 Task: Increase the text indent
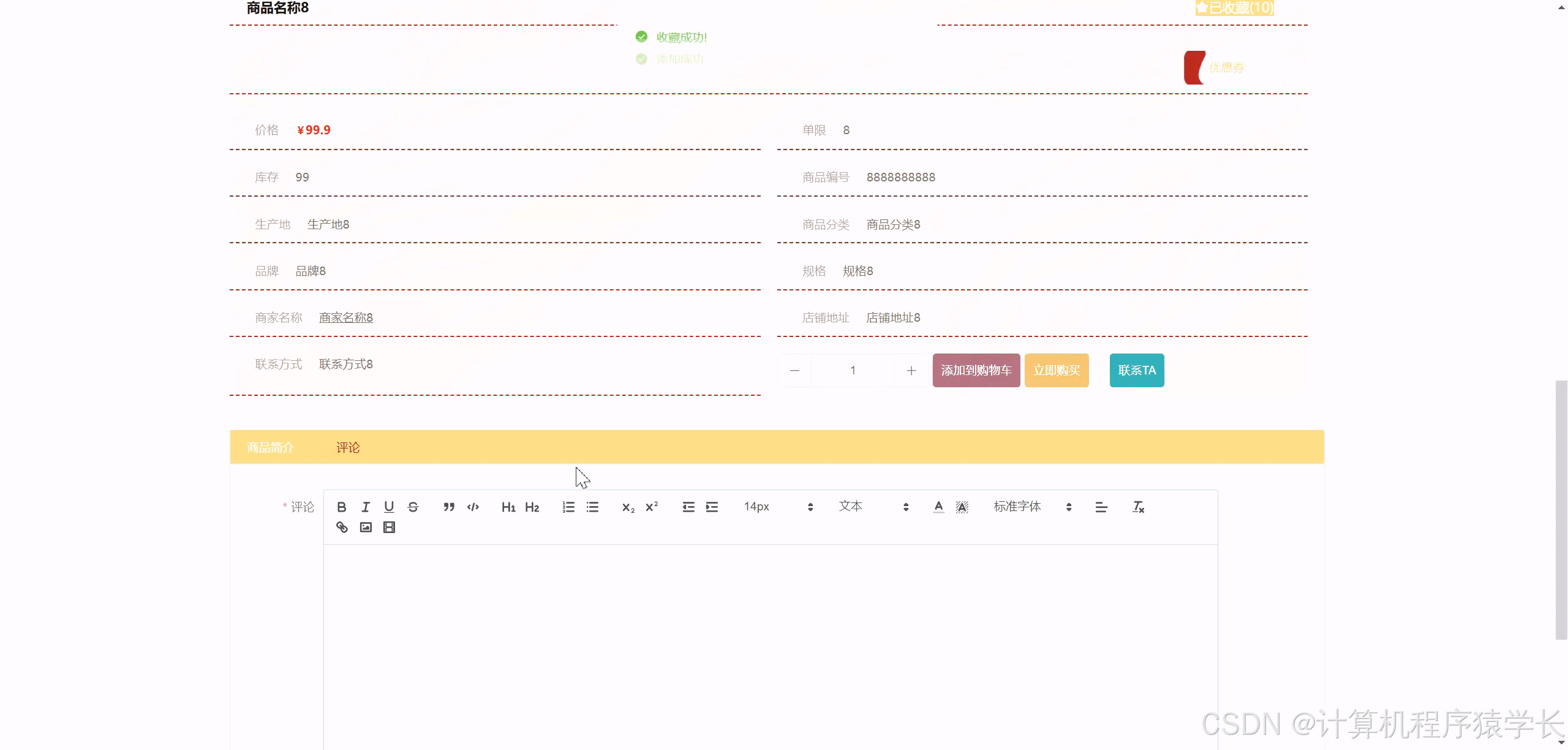712,507
